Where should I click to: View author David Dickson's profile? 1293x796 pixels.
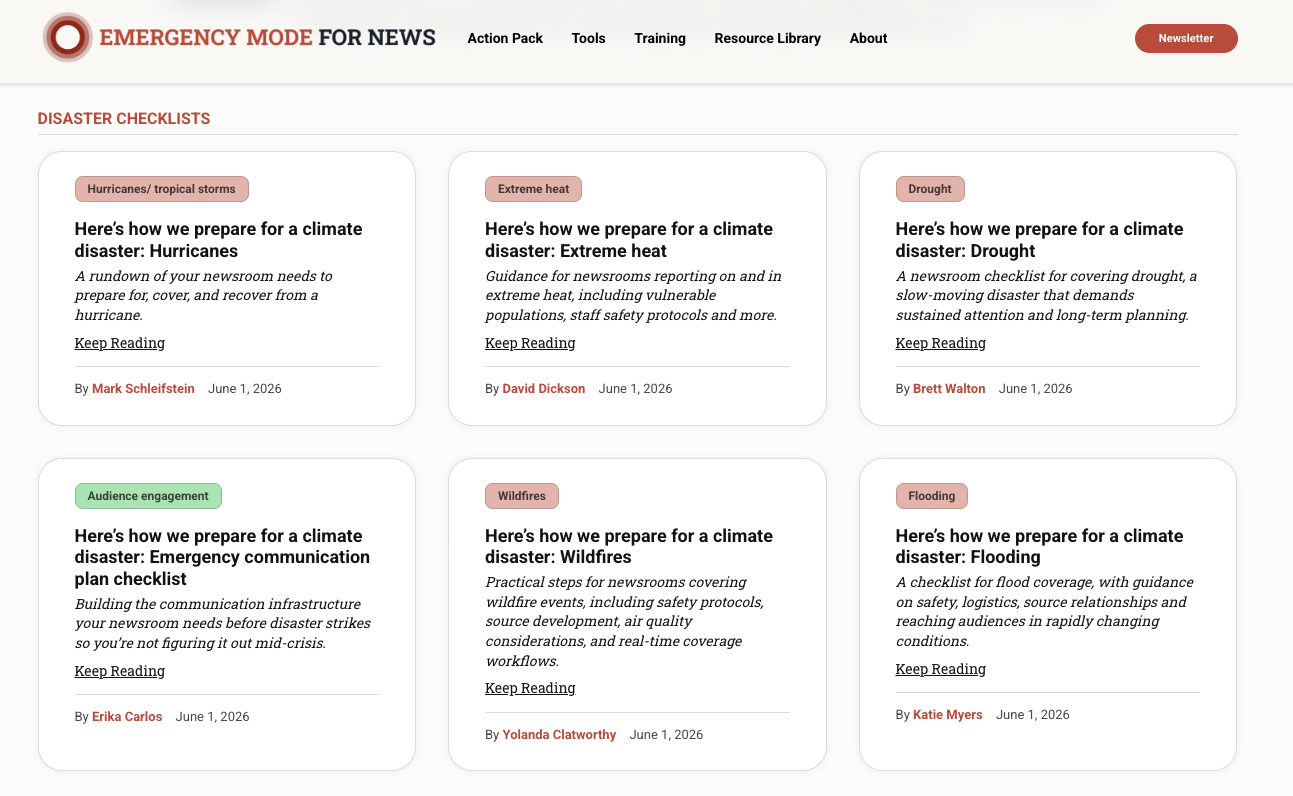coord(544,389)
